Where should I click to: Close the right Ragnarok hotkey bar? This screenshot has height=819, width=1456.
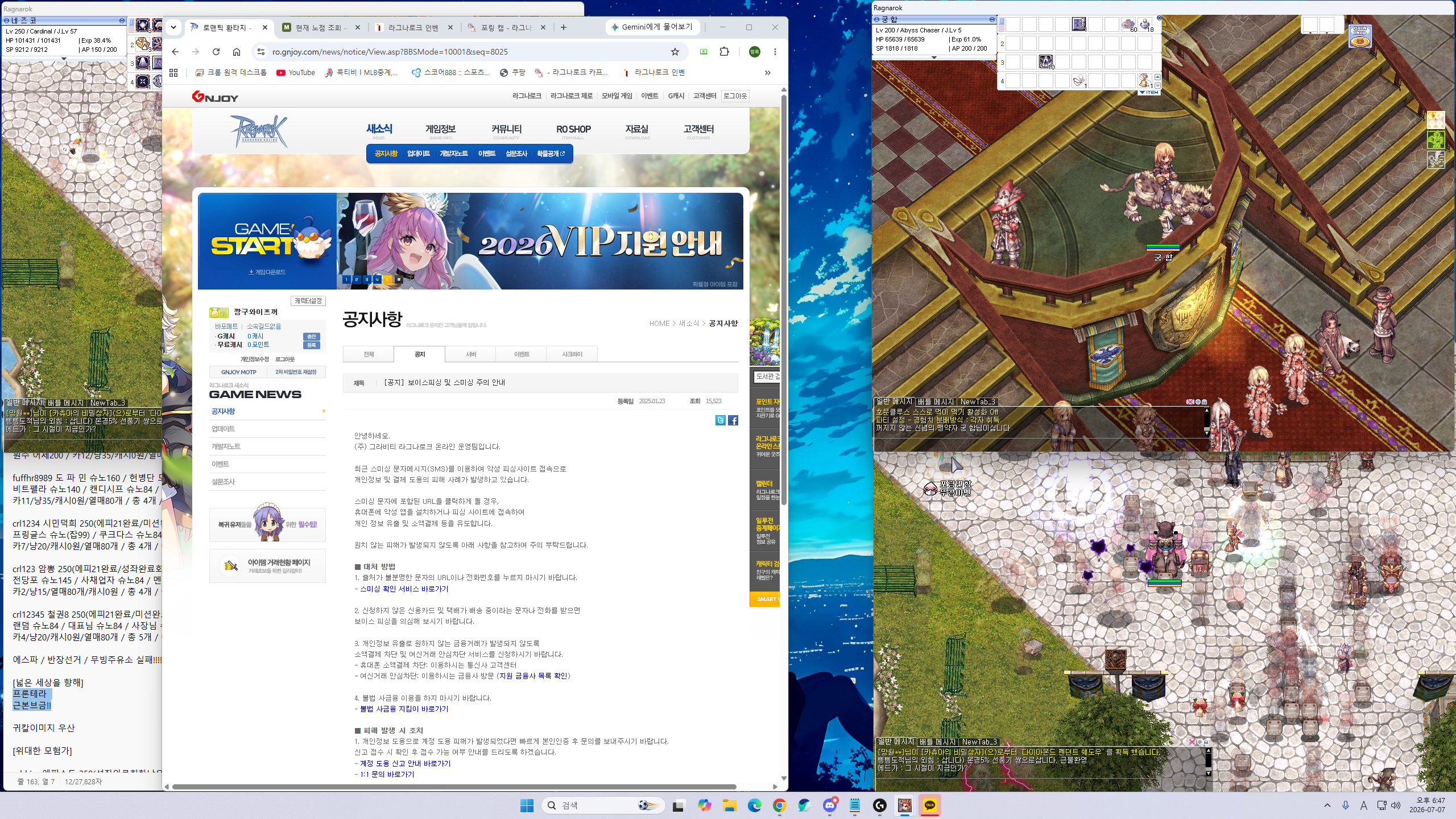click(x=1159, y=19)
